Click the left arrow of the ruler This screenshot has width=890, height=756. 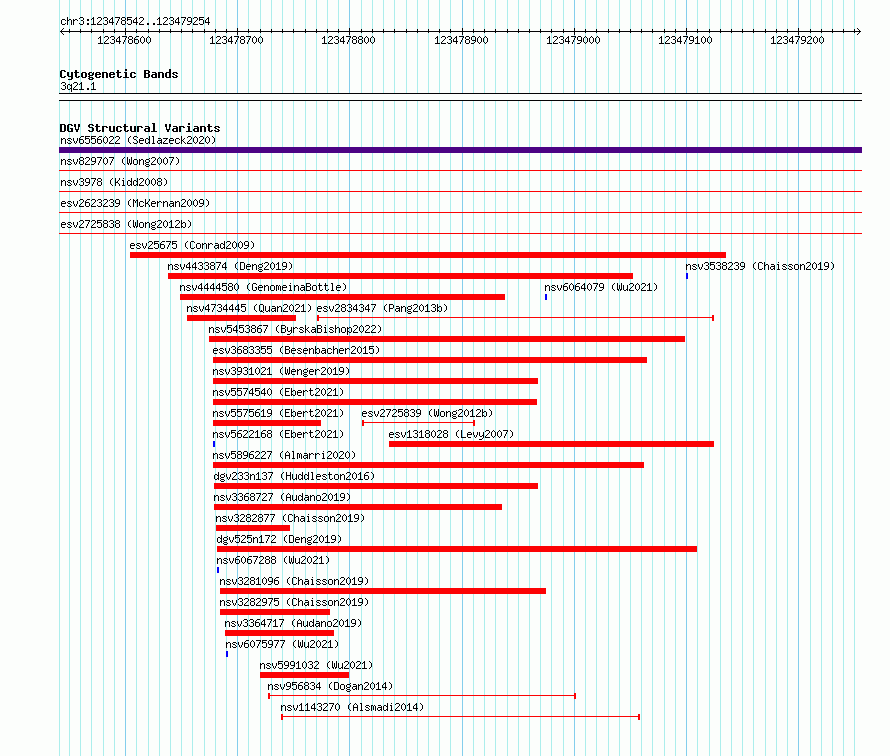pos(62,32)
